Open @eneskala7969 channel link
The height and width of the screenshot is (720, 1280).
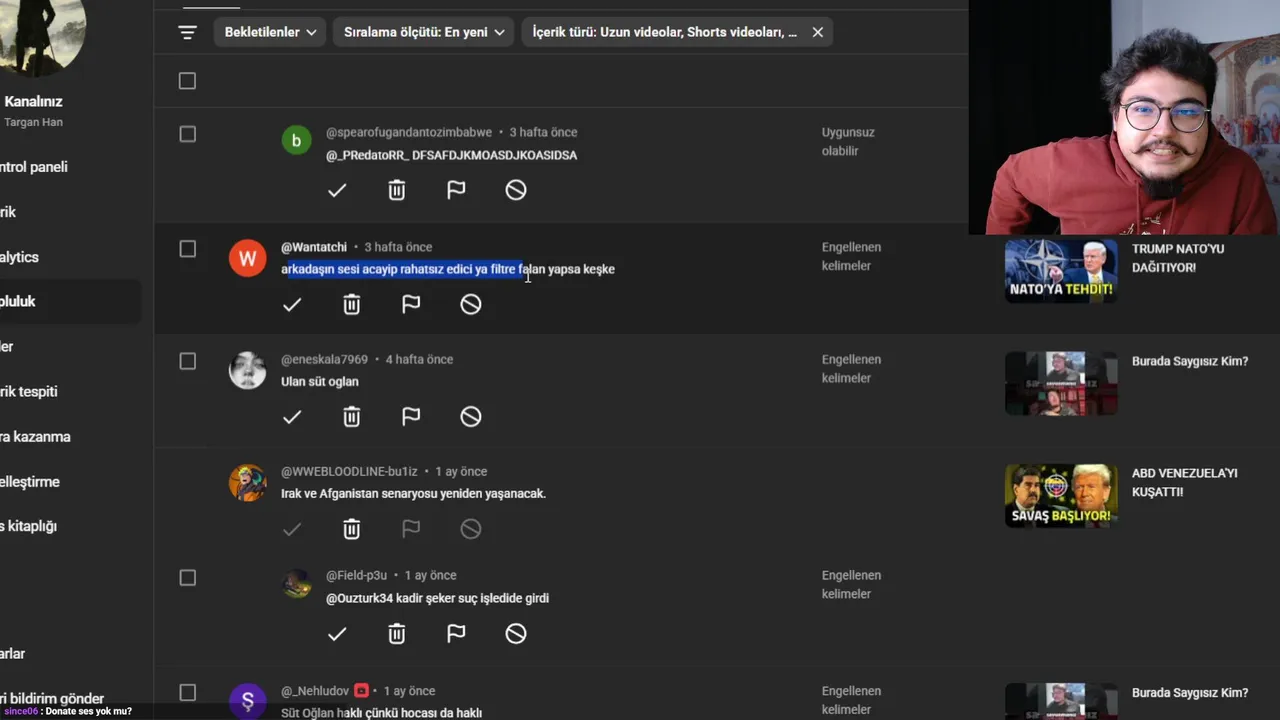click(x=324, y=359)
